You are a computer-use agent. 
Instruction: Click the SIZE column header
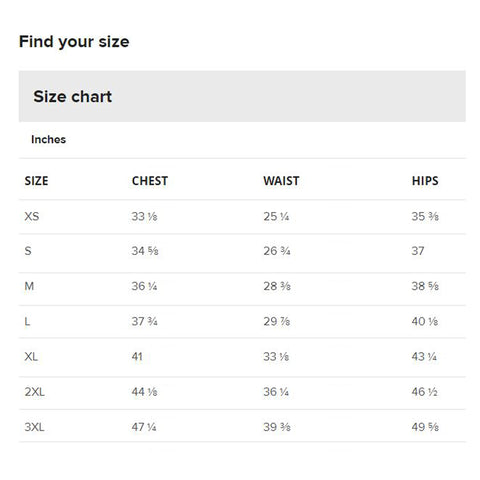[36, 181]
